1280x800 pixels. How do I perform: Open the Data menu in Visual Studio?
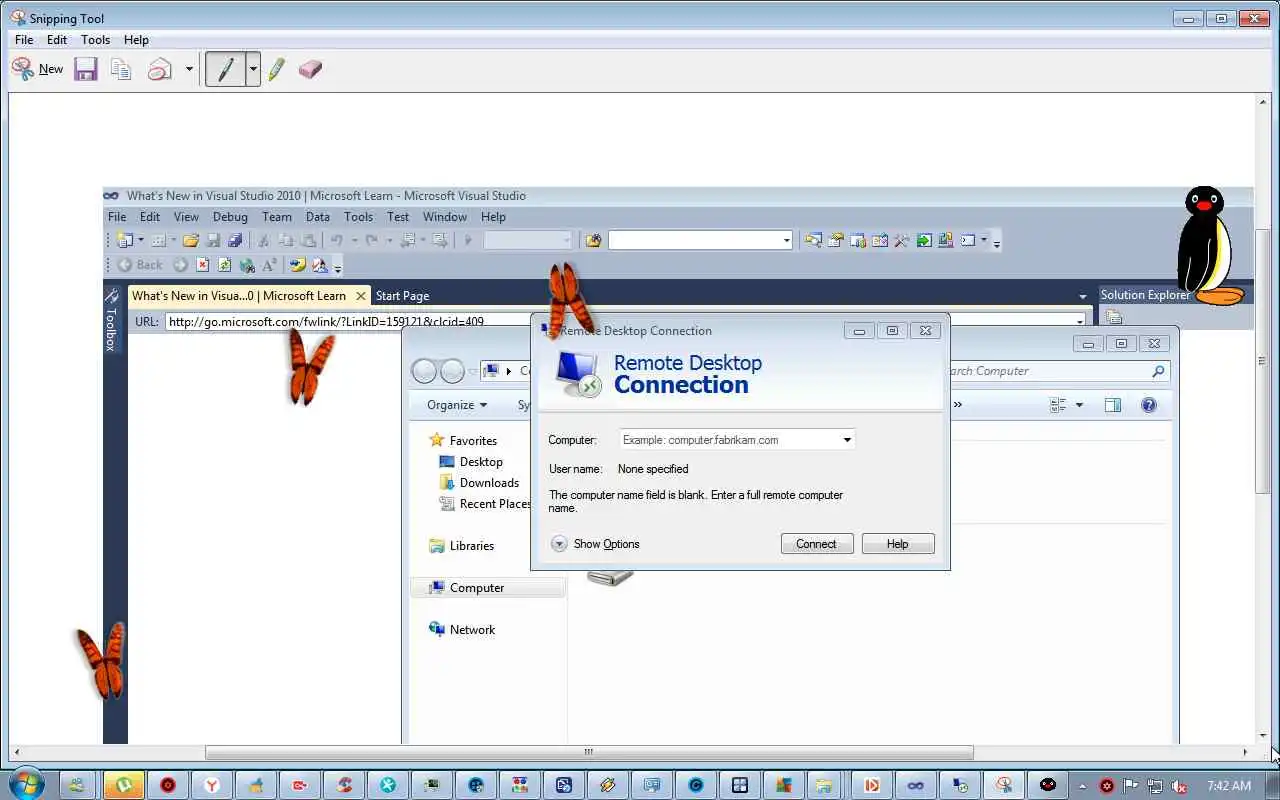tap(318, 216)
